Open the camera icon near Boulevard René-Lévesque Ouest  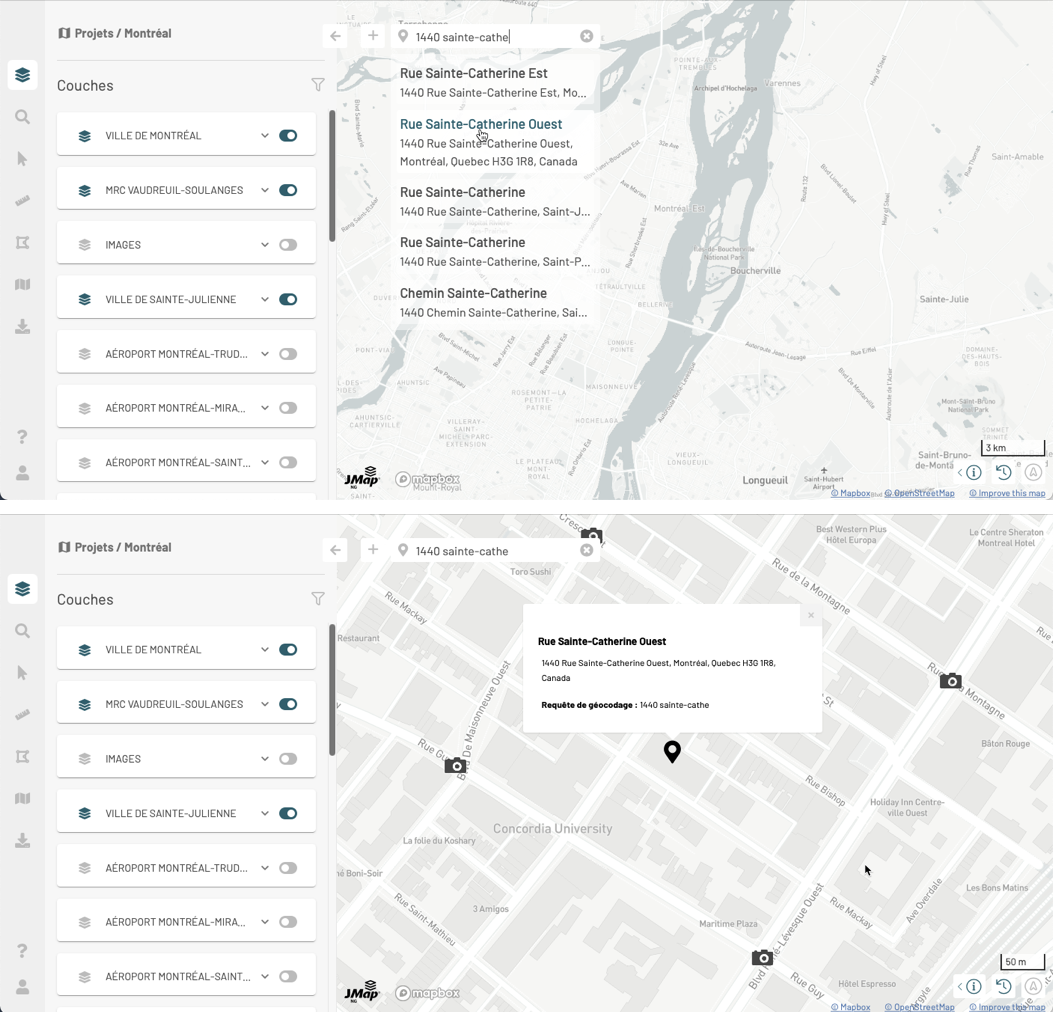(762, 958)
